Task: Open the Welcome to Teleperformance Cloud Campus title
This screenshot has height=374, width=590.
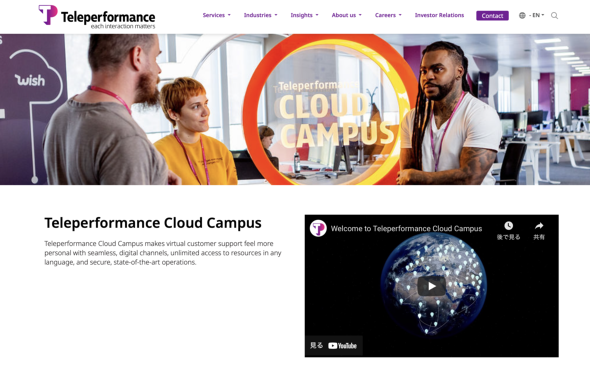Action: click(x=406, y=228)
